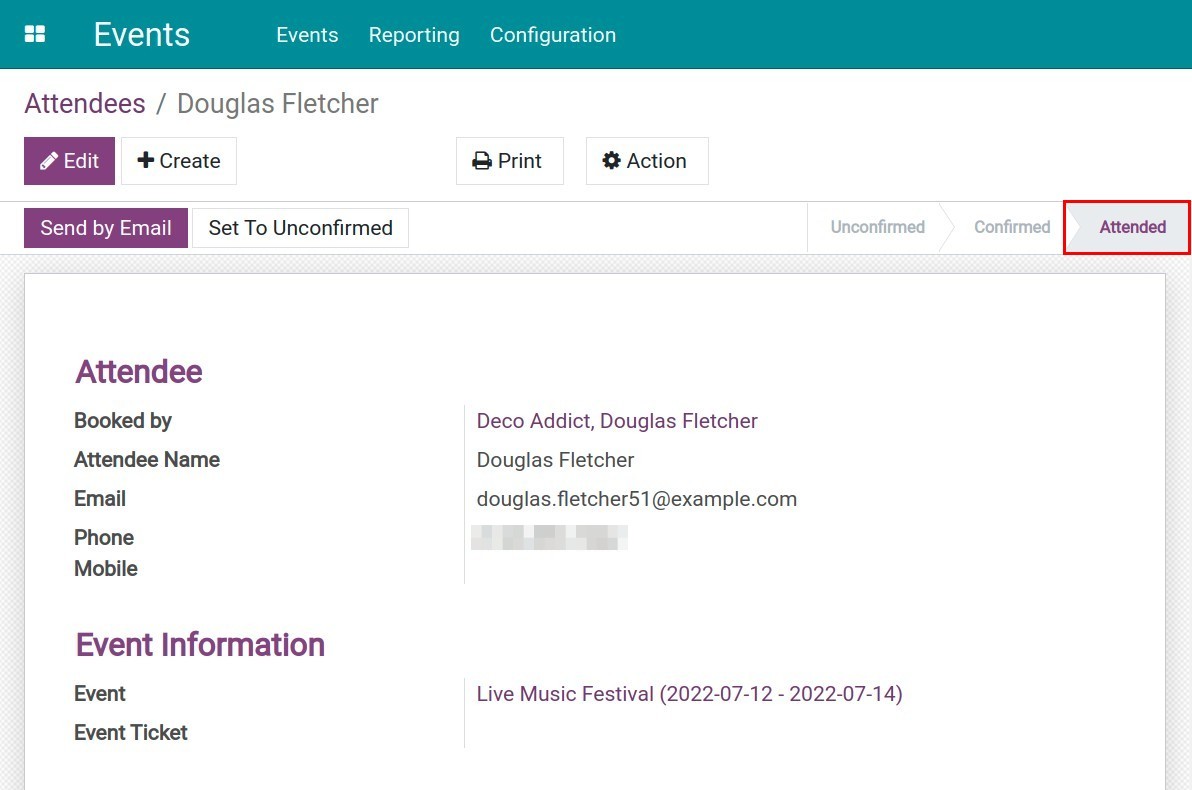1192x790 pixels.
Task: Select the Attended status stage
Action: [x=1132, y=228]
